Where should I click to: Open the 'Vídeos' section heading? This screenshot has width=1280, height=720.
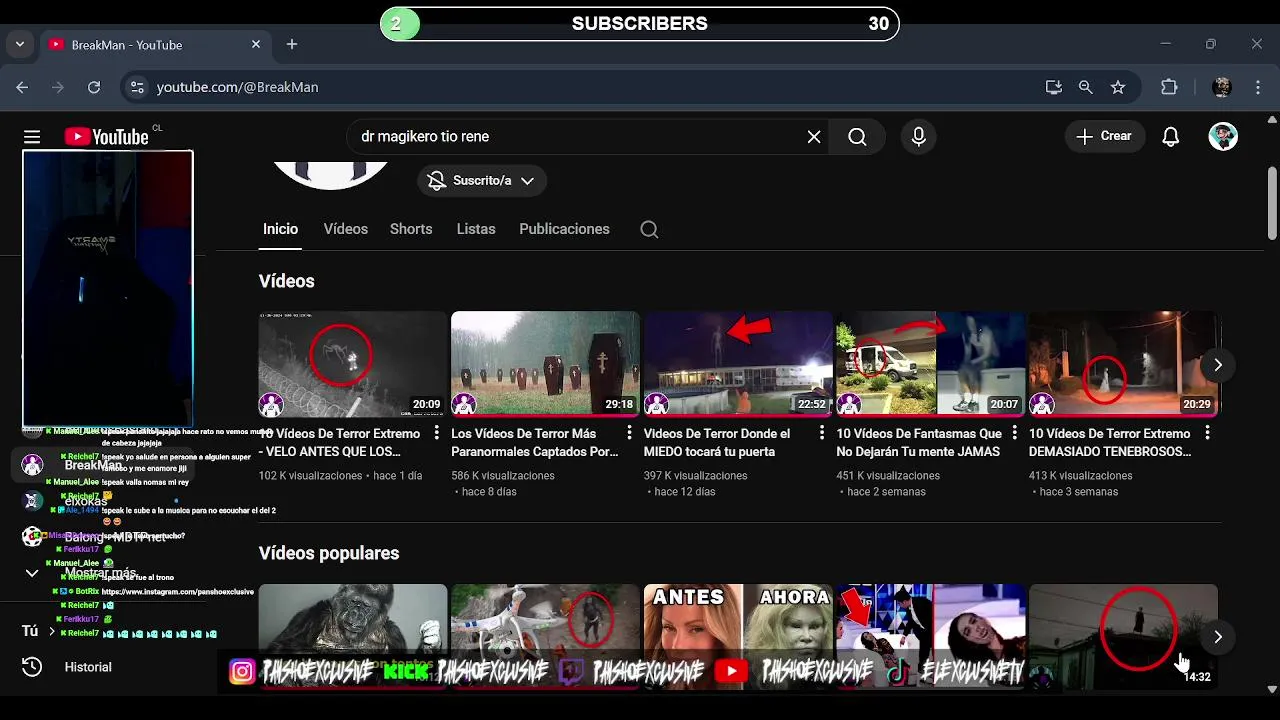pyautogui.click(x=287, y=281)
